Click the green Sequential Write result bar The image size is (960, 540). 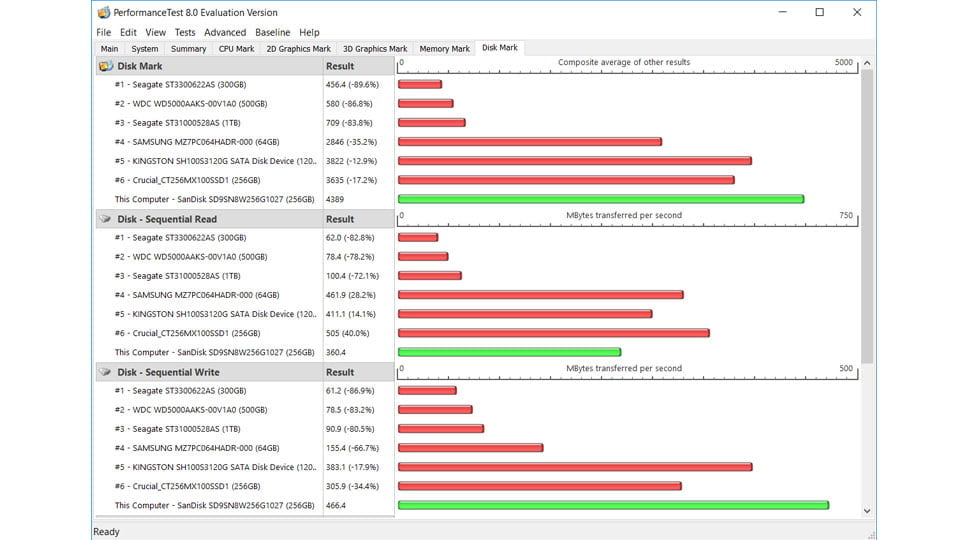pyautogui.click(x=612, y=505)
